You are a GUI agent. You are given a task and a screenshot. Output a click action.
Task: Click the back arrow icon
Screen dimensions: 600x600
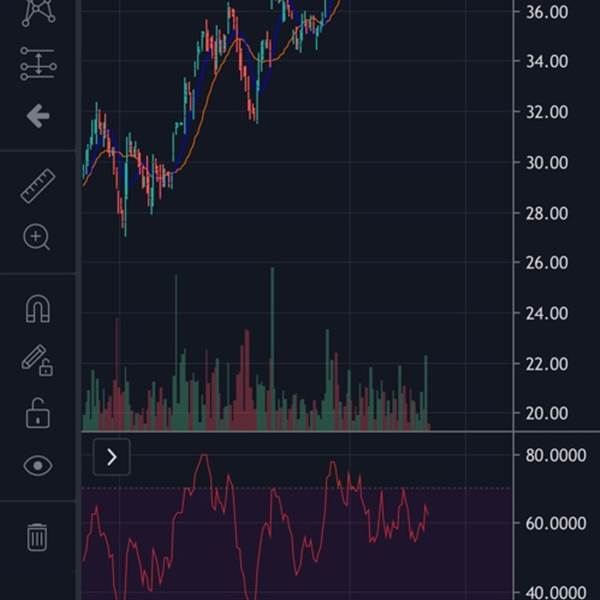click(x=38, y=116)
